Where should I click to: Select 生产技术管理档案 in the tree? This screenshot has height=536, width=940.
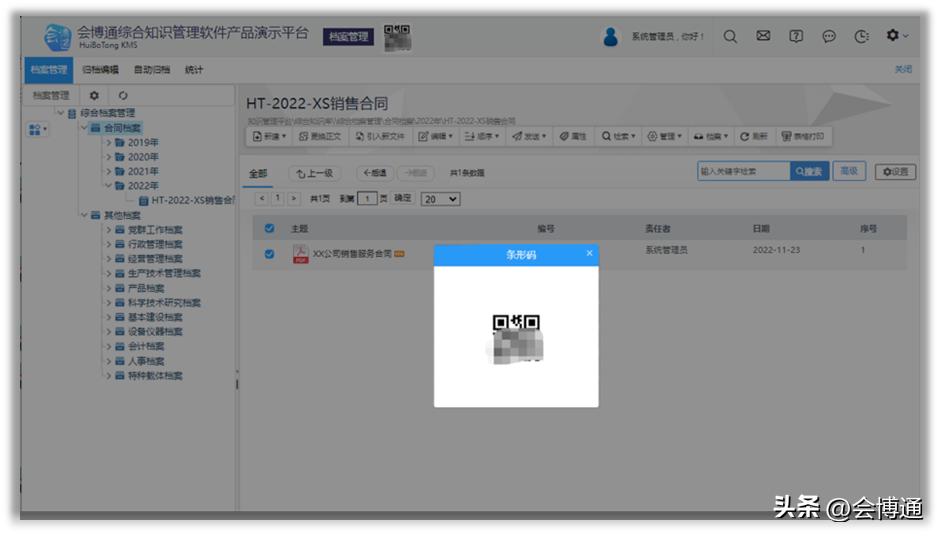point(164,273)
